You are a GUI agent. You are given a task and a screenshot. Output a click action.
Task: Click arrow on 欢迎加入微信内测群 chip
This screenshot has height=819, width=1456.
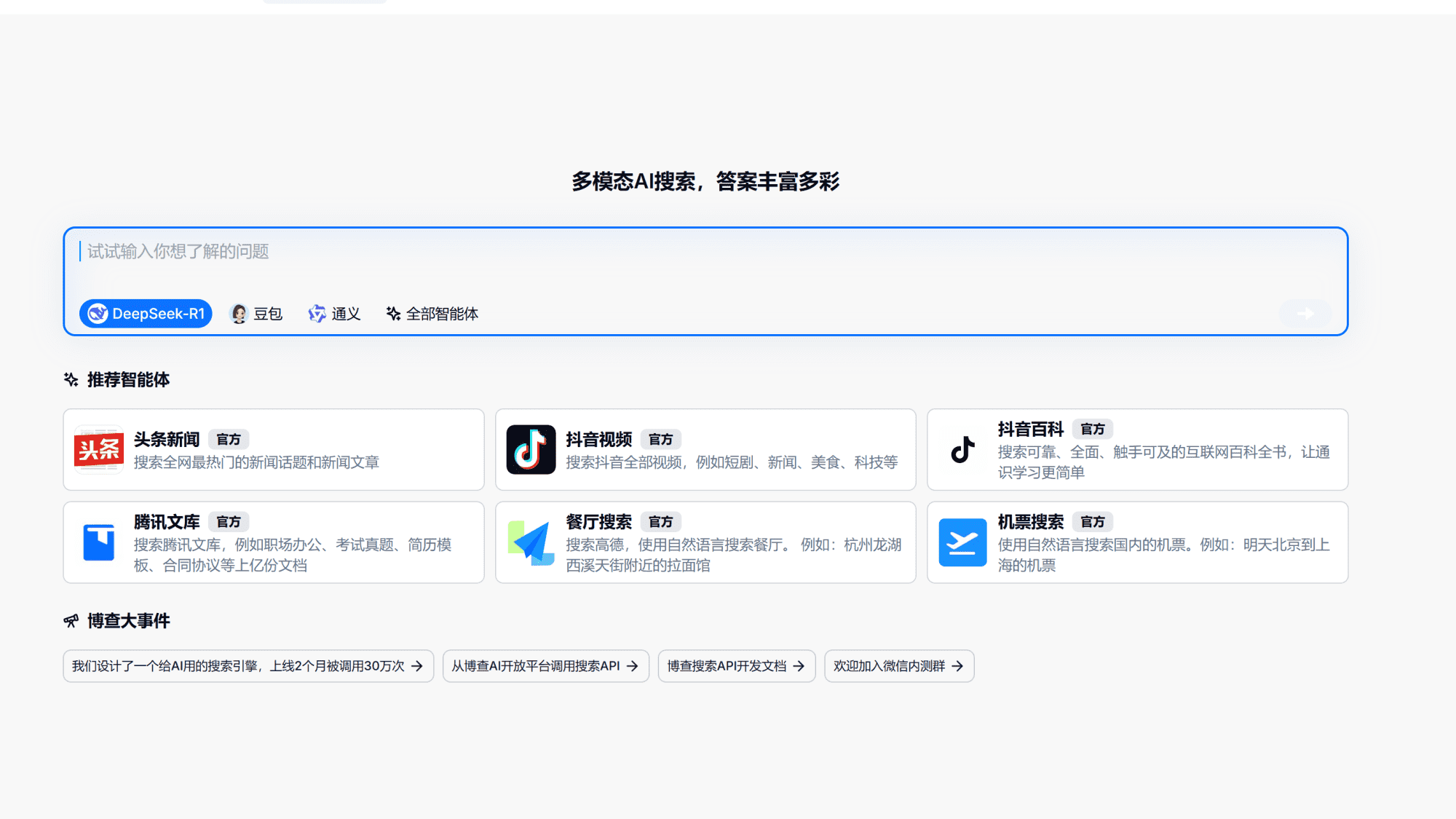point(957,666)
